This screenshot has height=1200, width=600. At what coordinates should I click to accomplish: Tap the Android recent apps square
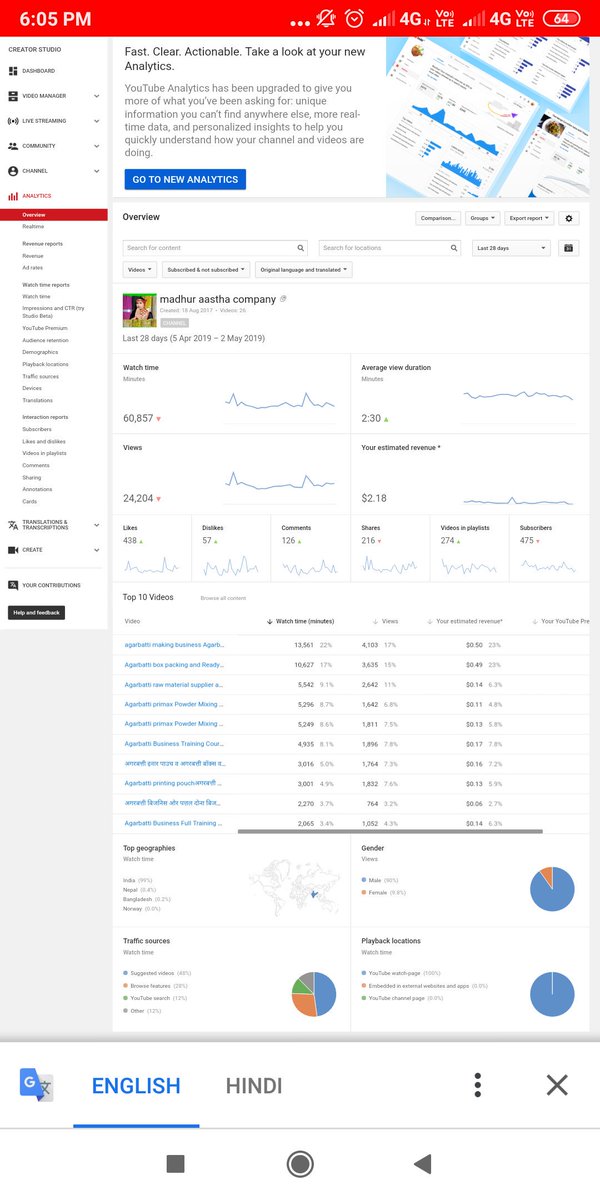[175, 1163]
